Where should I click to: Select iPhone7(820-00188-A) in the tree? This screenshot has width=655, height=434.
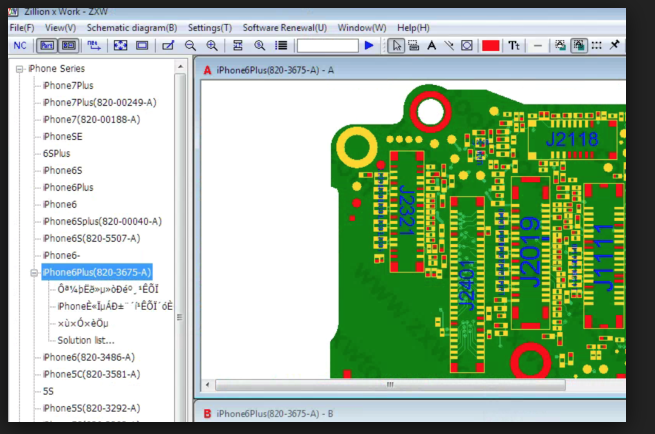[x=91, y=119]
